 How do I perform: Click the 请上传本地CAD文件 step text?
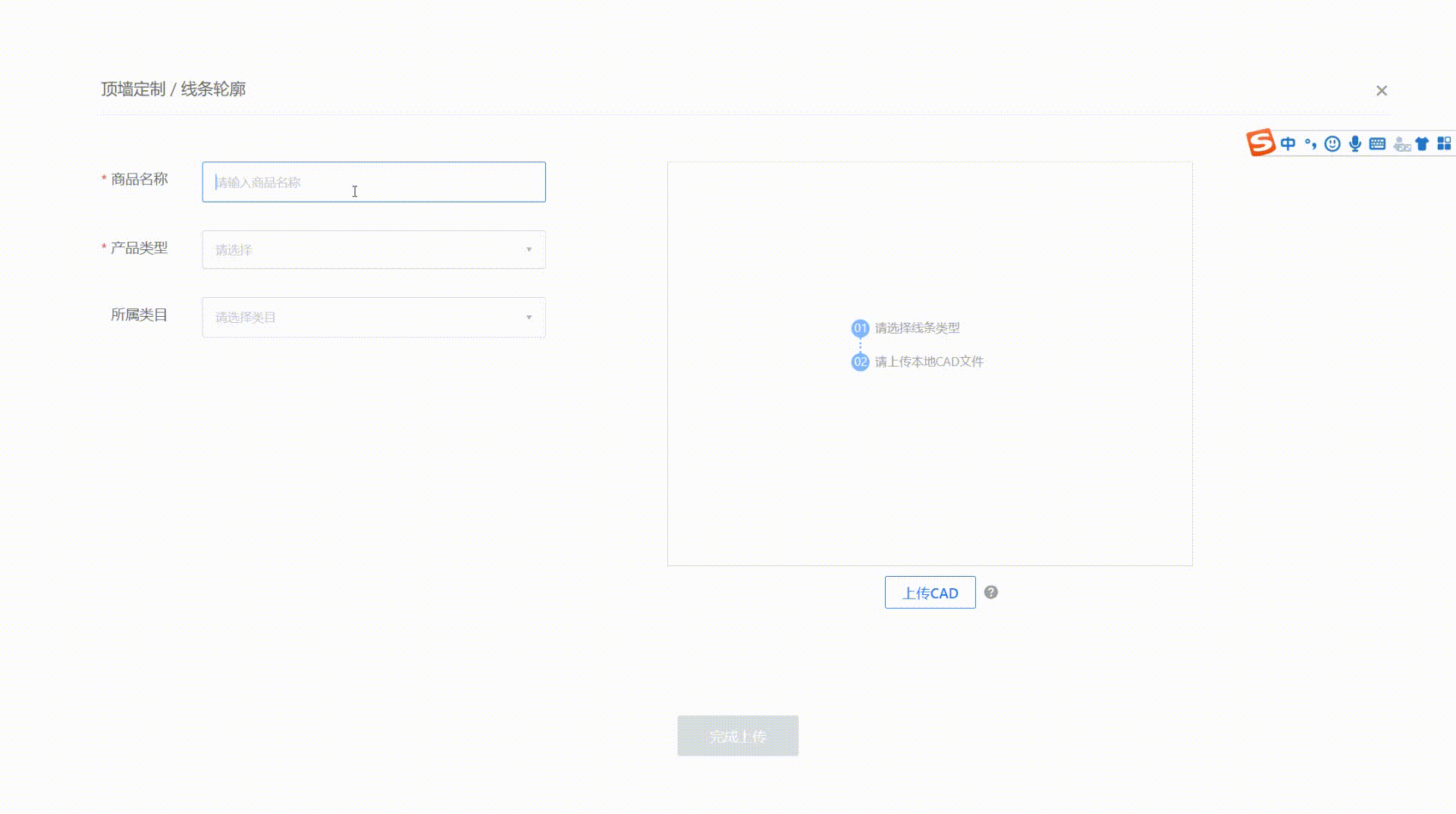pyautogui.click(x=929, y=362)
